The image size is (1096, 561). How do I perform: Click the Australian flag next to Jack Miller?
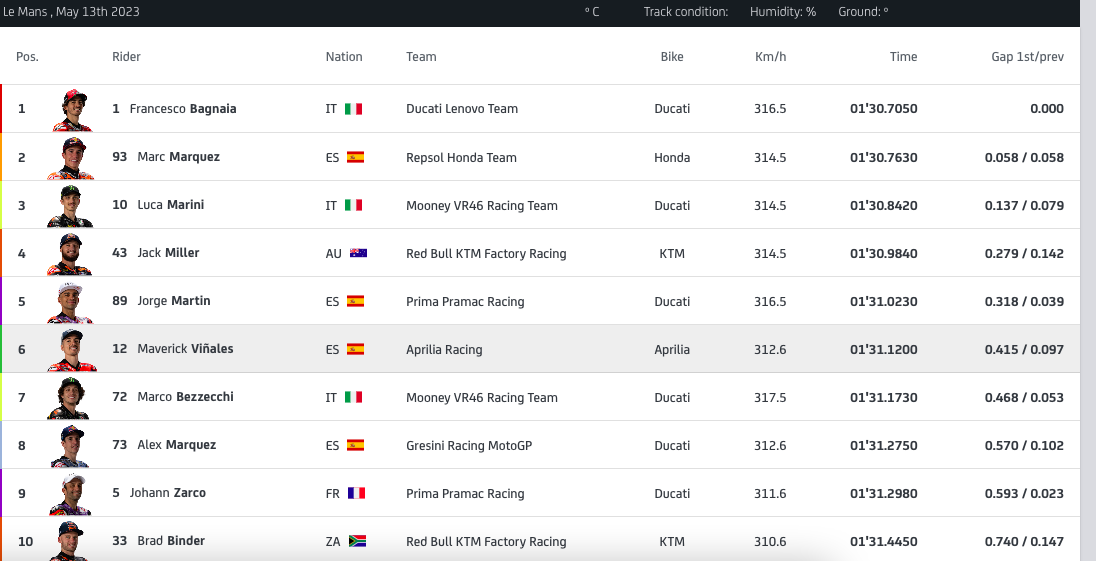point(358,253)
